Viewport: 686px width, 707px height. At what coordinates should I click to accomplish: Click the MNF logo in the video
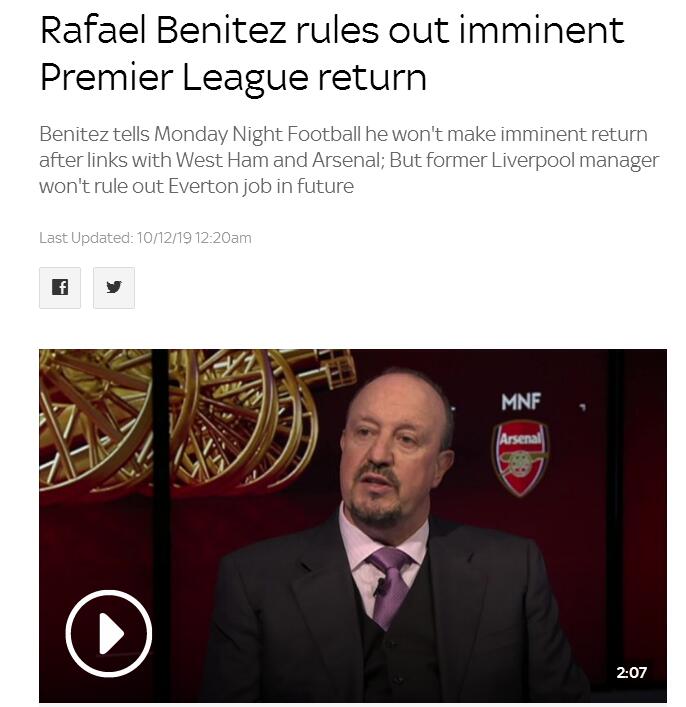520,401
